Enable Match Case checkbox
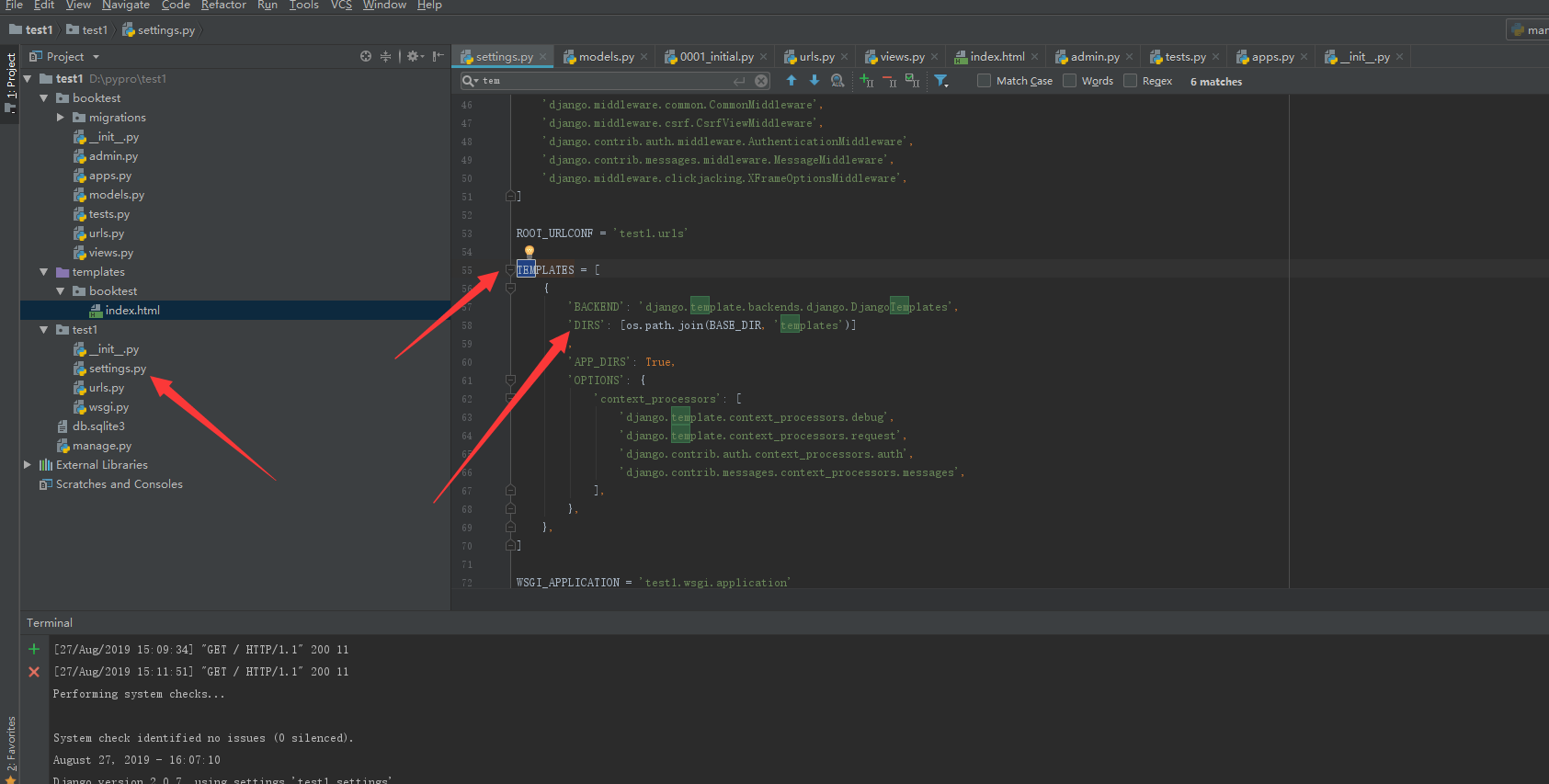This screenshot has width=1549, height=784. pos(984,81)
